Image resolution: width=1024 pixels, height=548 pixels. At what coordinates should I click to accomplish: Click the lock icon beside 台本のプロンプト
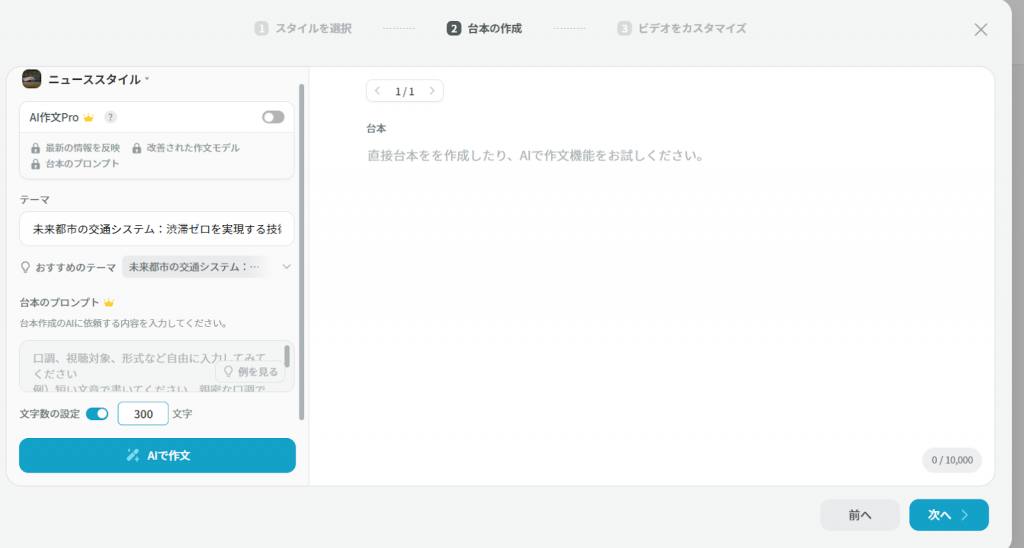tap(36, 164)
